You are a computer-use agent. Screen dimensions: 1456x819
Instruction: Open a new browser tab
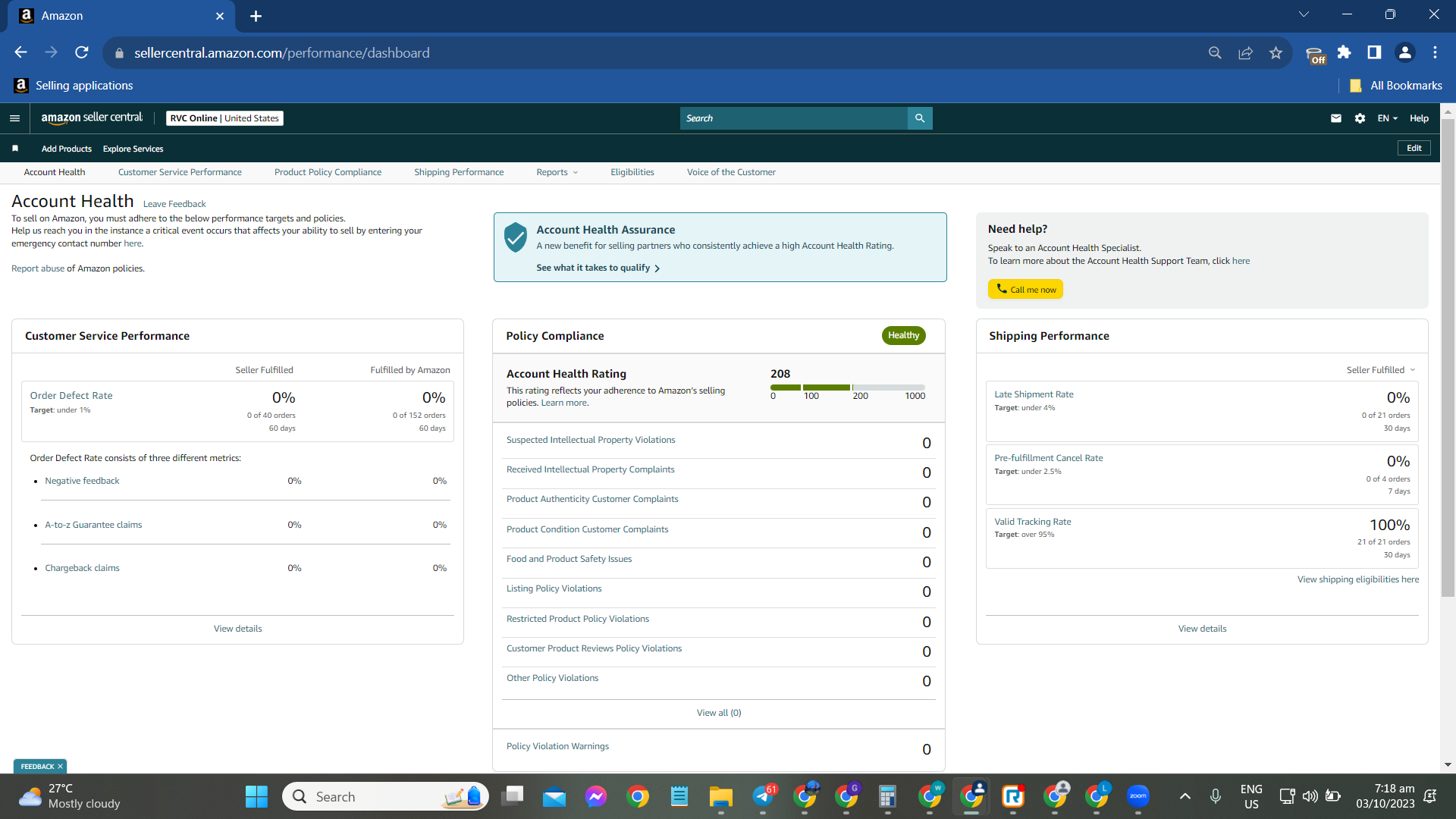click(x=256, y=16)
